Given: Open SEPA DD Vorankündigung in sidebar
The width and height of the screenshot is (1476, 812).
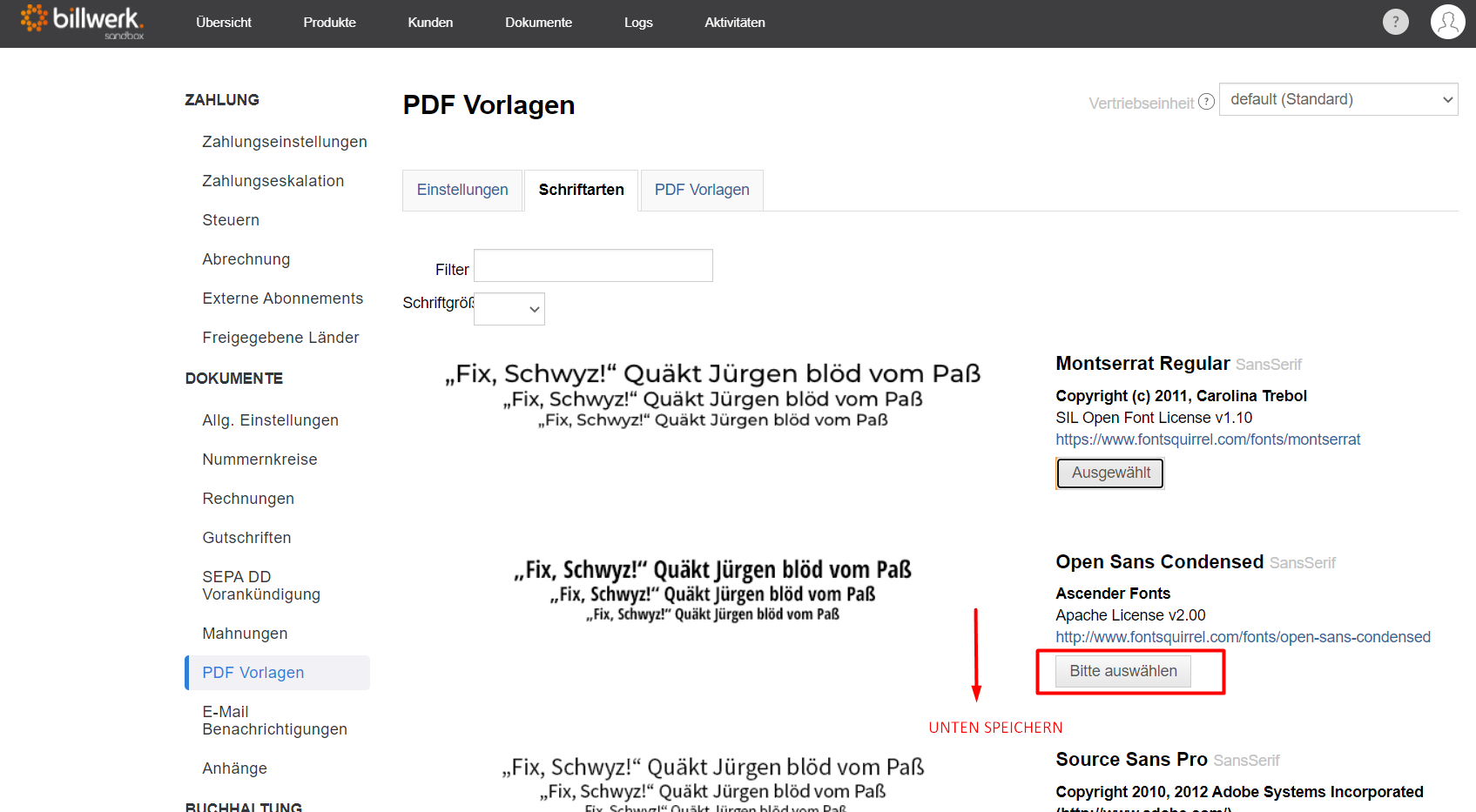Looking at the screenshot, I should (x=261, y=586).
